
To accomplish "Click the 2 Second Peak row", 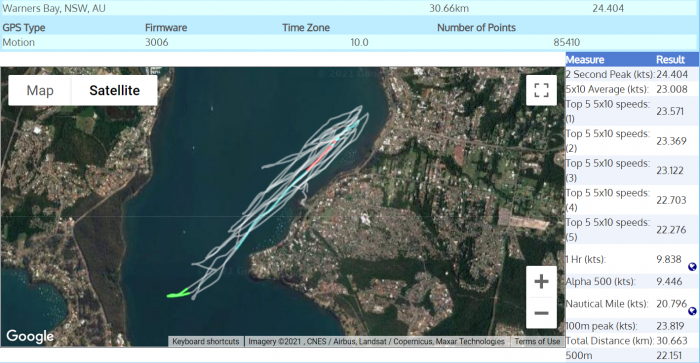I will 632,74.
